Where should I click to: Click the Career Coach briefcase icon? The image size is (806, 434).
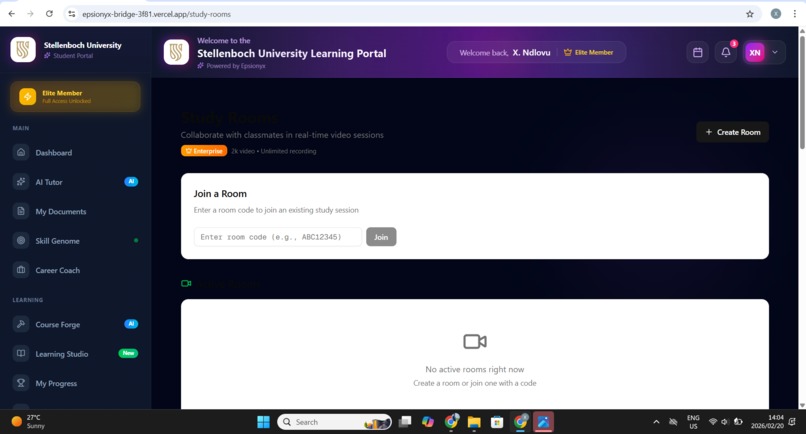pyautogui.click(x=21, y=269)
